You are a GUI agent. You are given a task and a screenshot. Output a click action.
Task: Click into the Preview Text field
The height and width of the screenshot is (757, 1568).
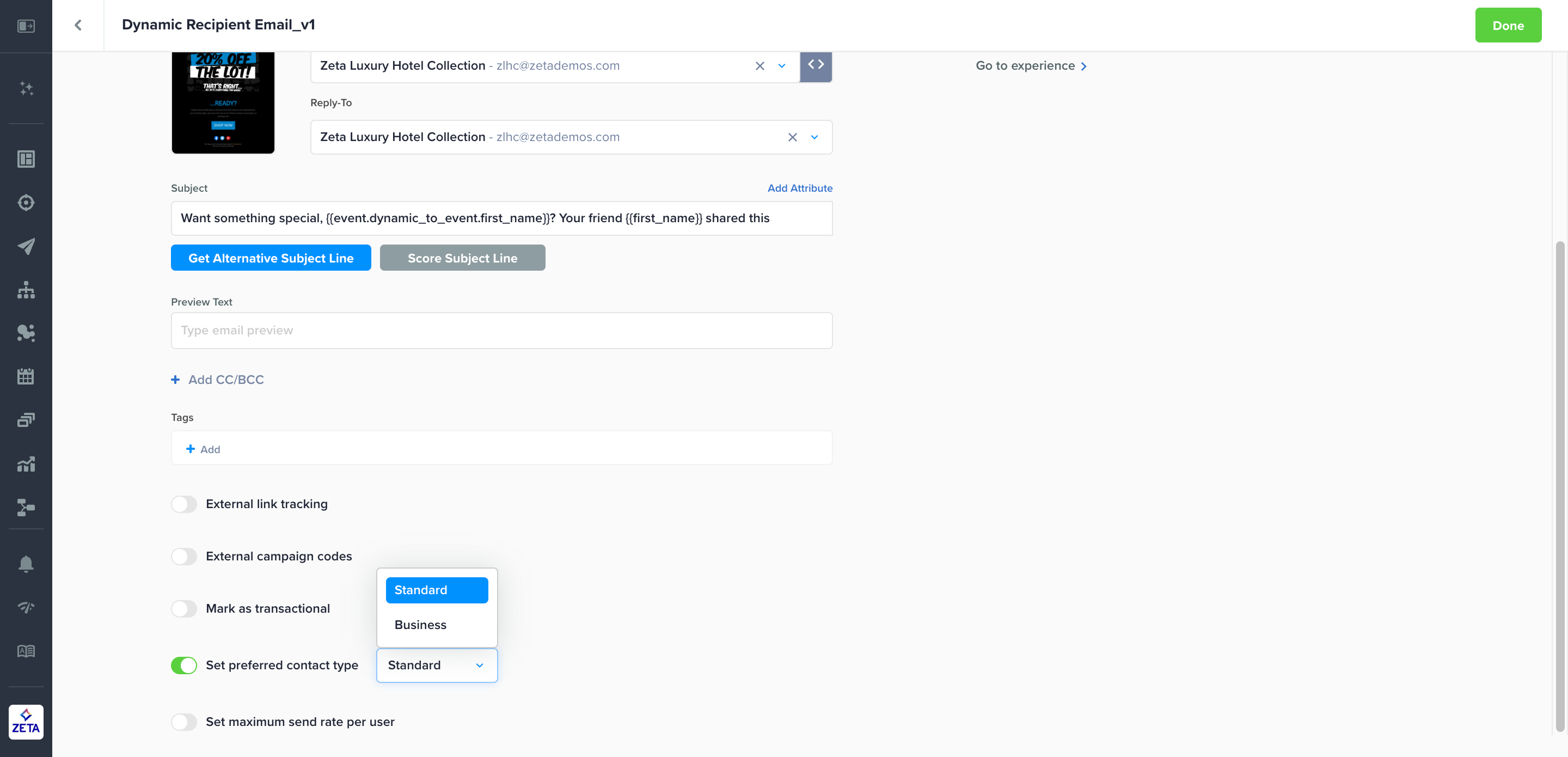(501, 331)
